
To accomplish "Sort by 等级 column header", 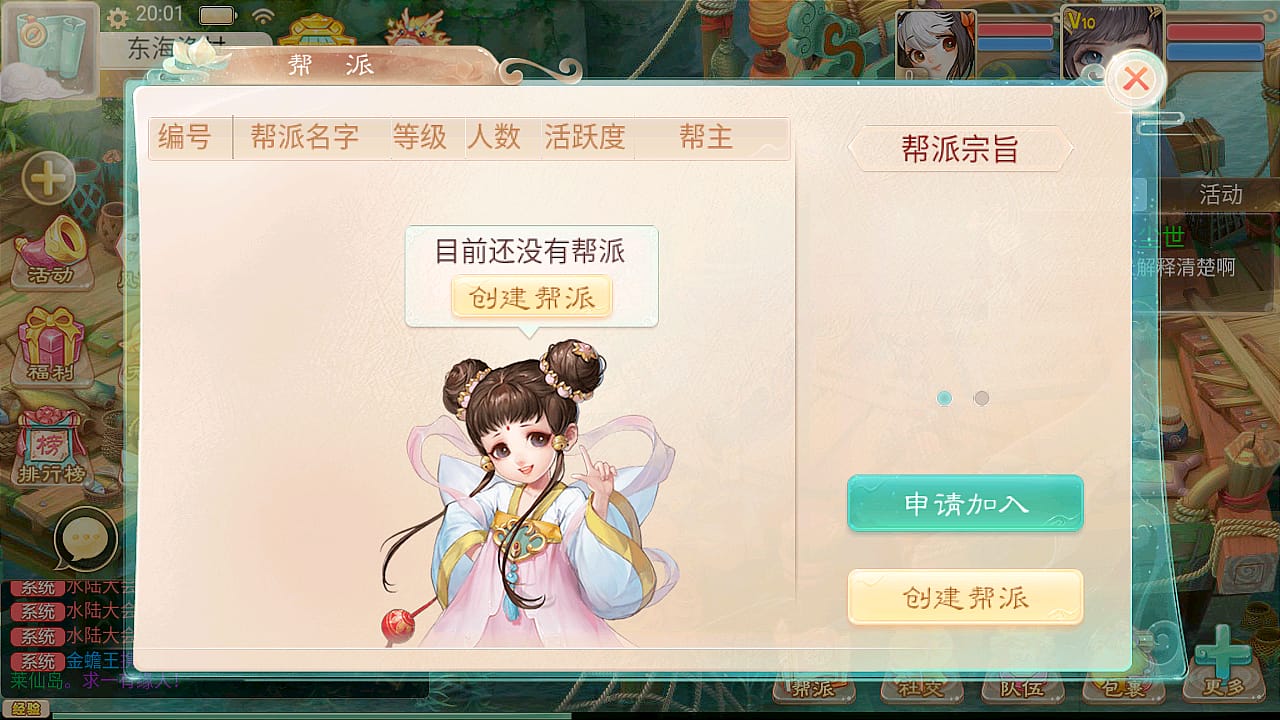I will (x=420, y=138).
